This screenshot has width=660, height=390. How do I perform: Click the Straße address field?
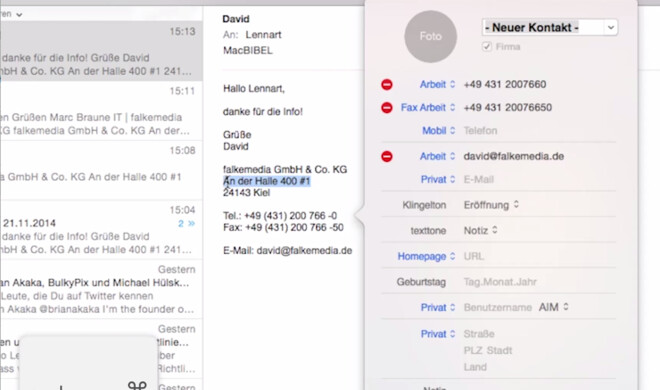point(479,334)
